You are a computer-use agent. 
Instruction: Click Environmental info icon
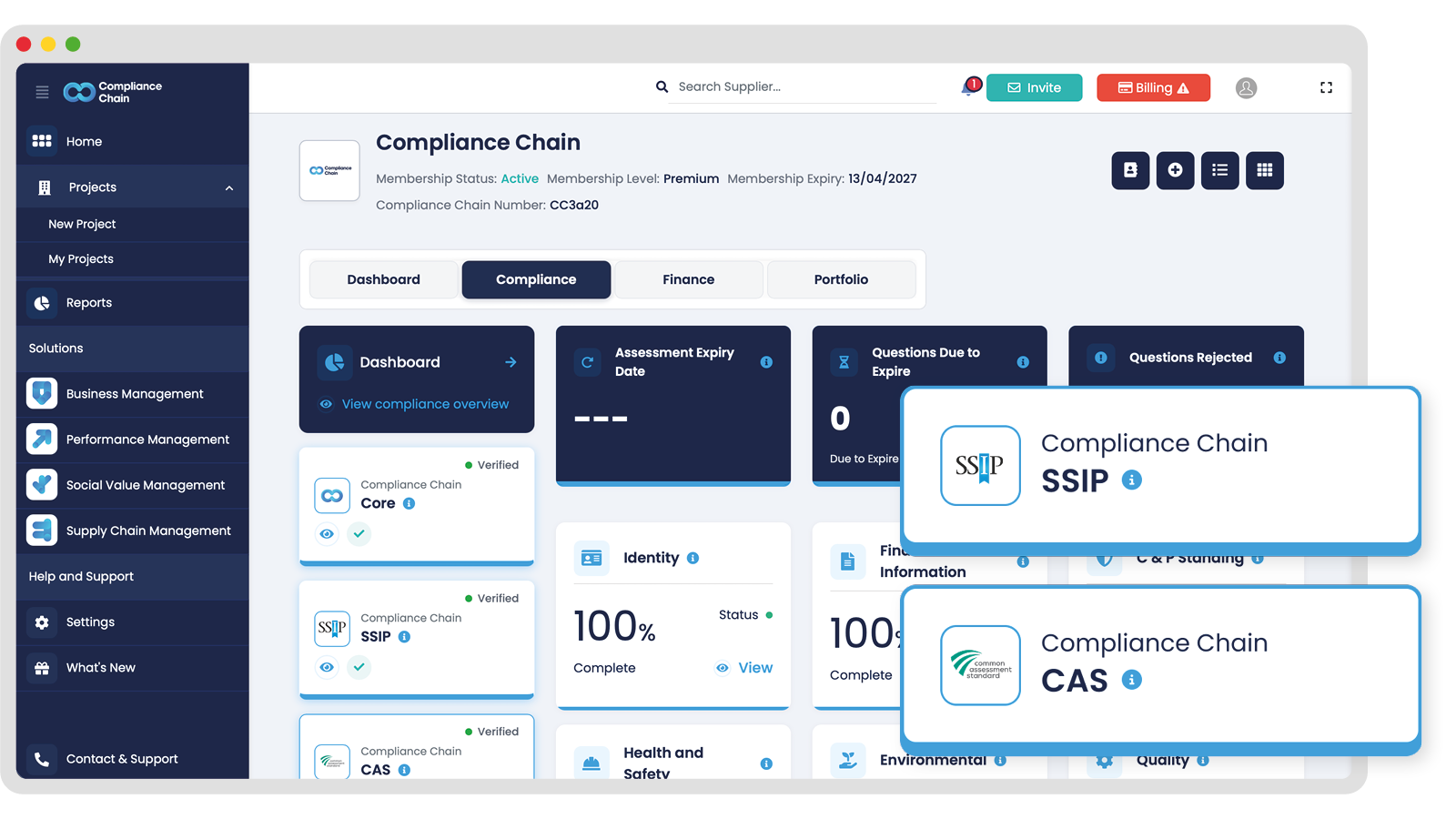click(x=1000, y=761)
